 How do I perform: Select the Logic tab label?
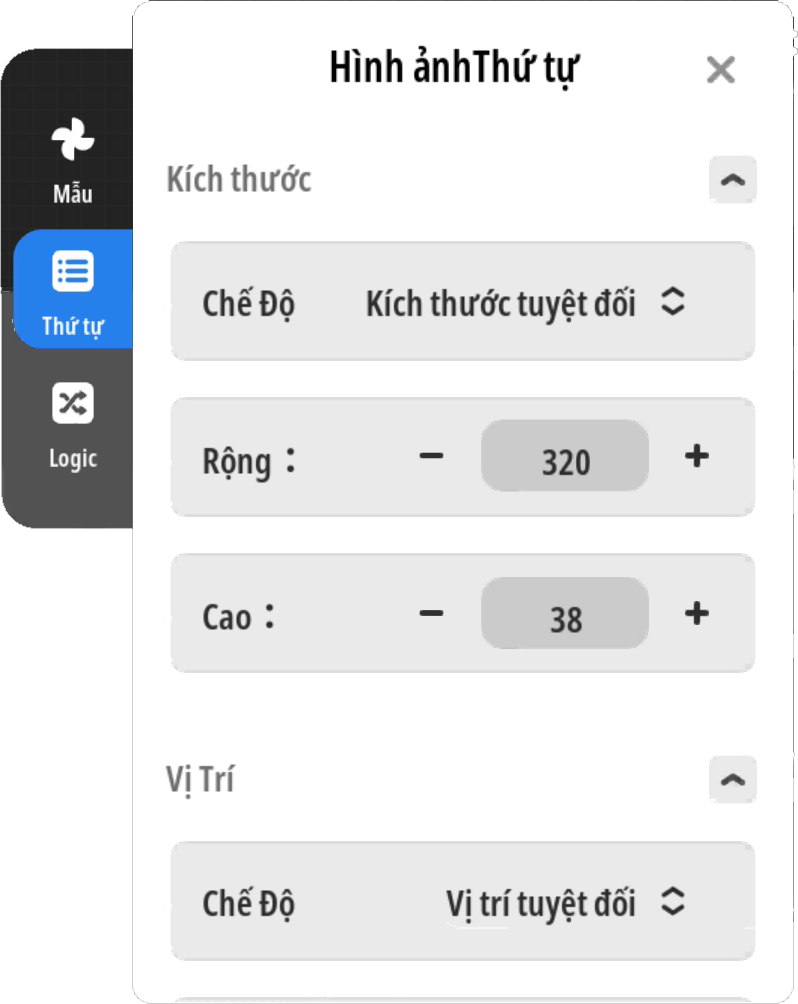pyautogui.click(x=73, y=458)
